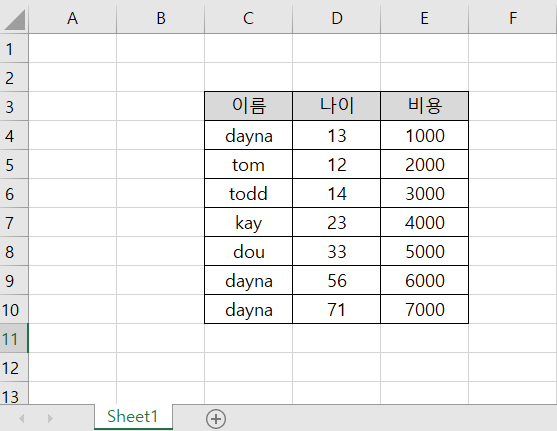Select the cell with age 33
Image resolution: width=557 pixels, height=431 pixels.
coord(336,251)
